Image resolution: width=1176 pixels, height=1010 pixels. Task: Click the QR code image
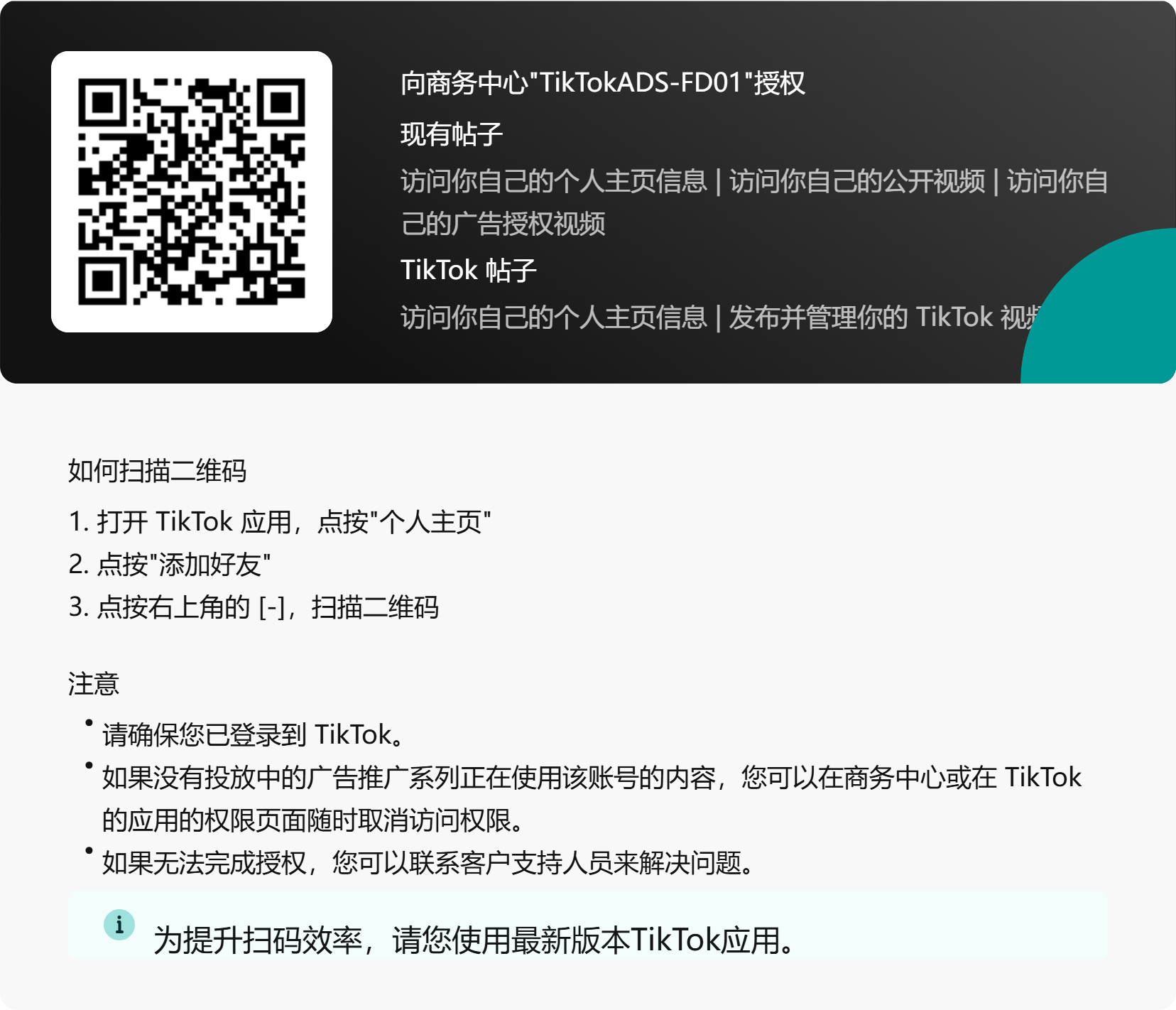192,192
